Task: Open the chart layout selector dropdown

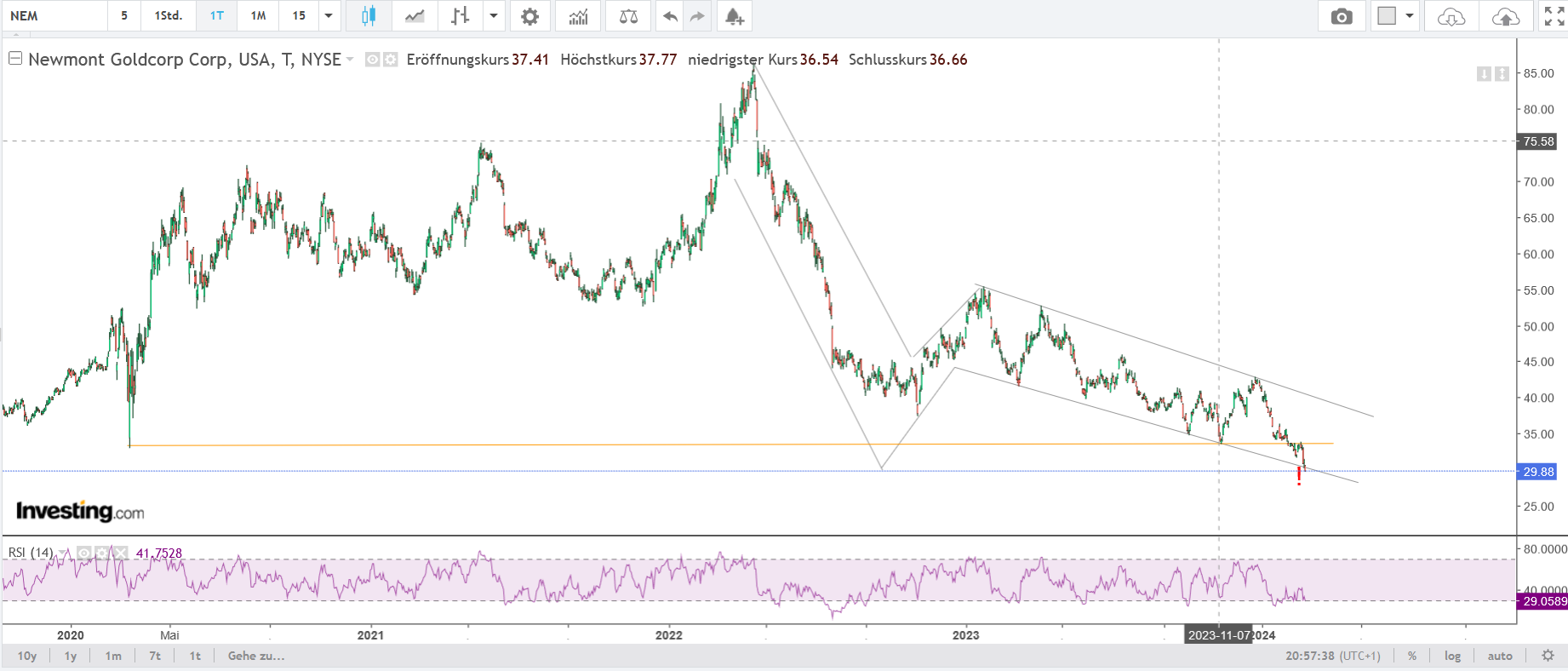Action: (1409, 16)
